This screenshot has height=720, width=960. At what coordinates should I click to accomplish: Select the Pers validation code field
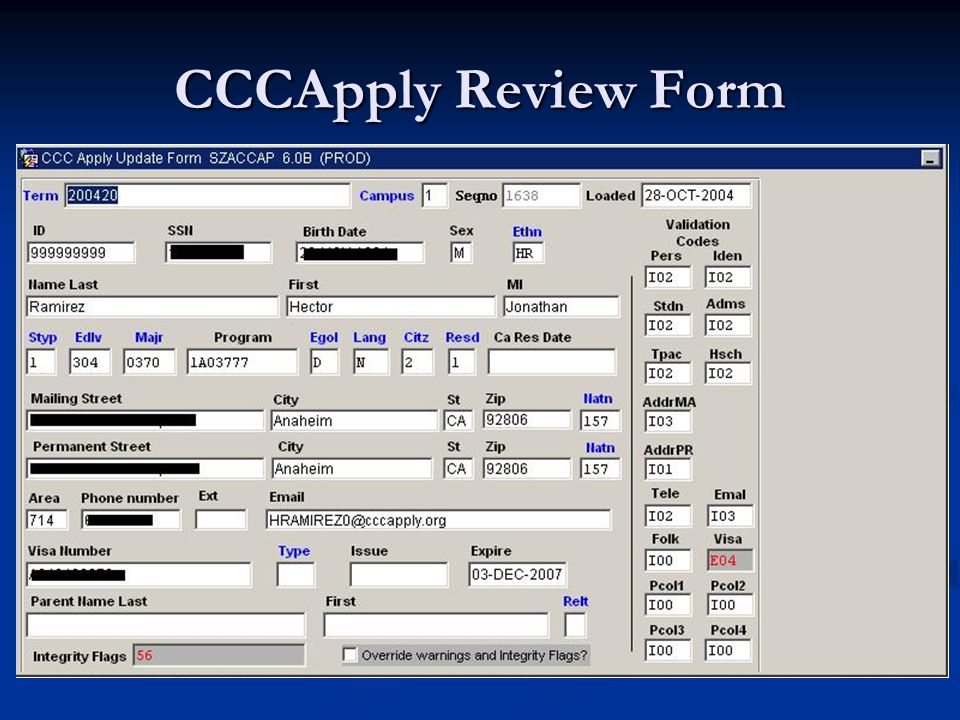(x=668, y=277)
